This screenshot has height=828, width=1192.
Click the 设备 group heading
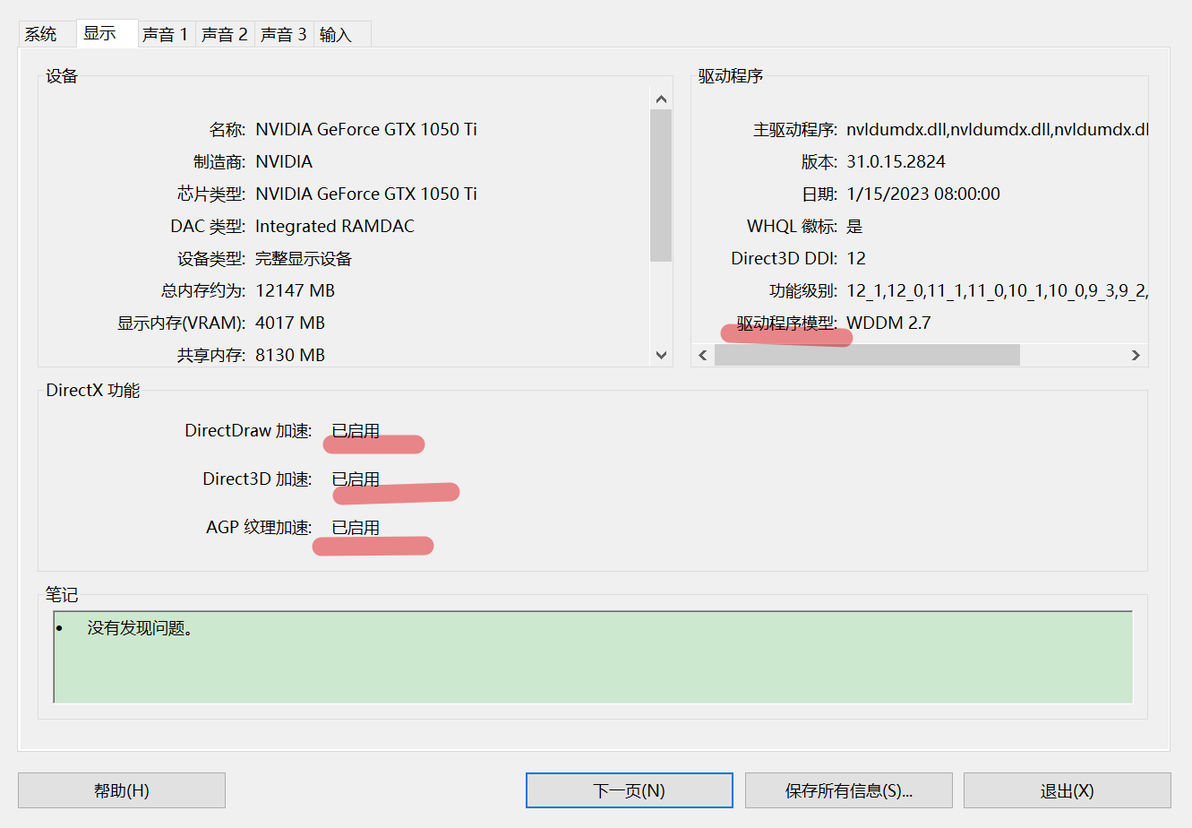pyautogui.click(x=62, y=76)
